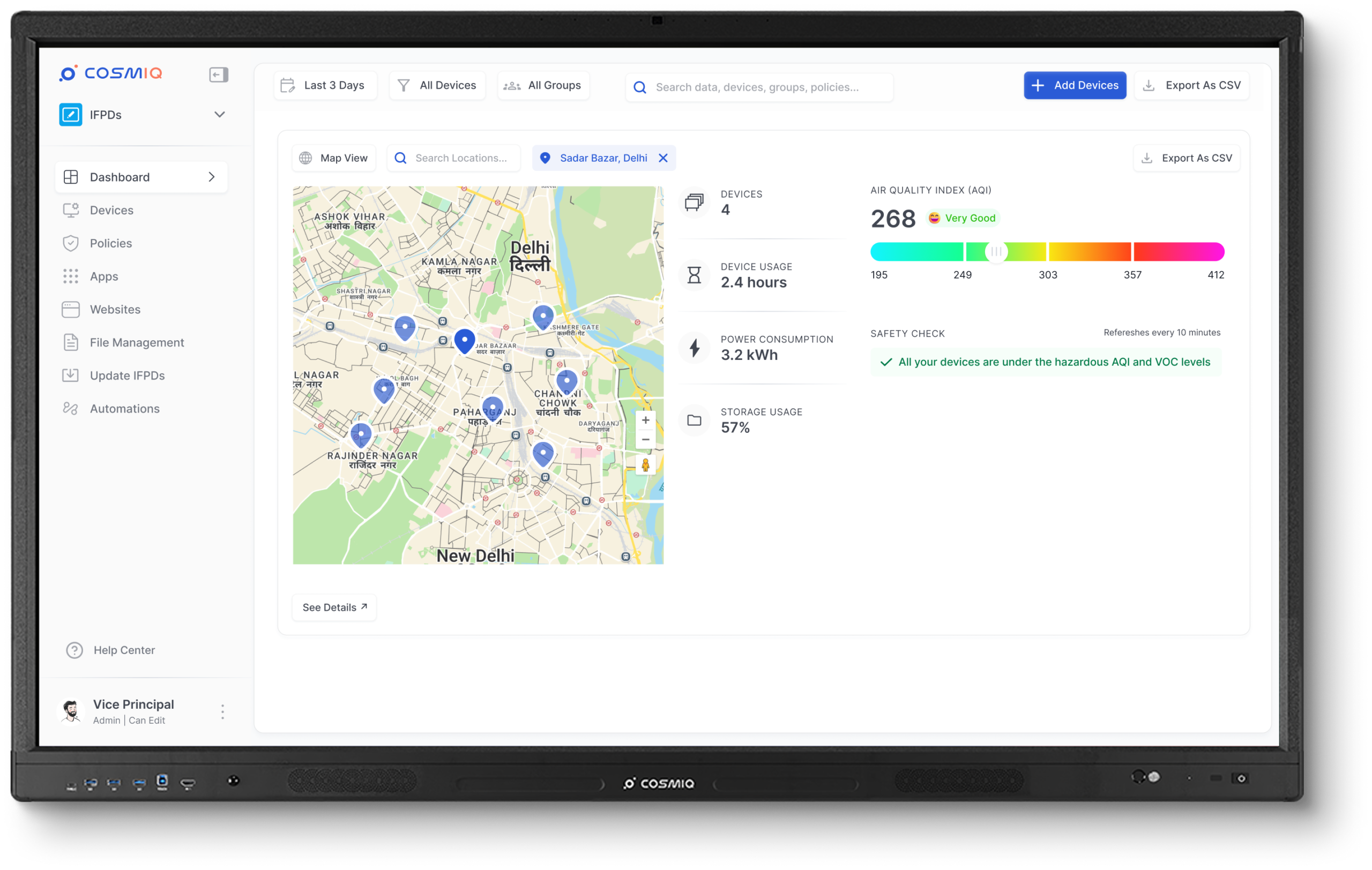Open the All Groups filter
This screenshot has height=870, width=1372.
coord(543,85)
